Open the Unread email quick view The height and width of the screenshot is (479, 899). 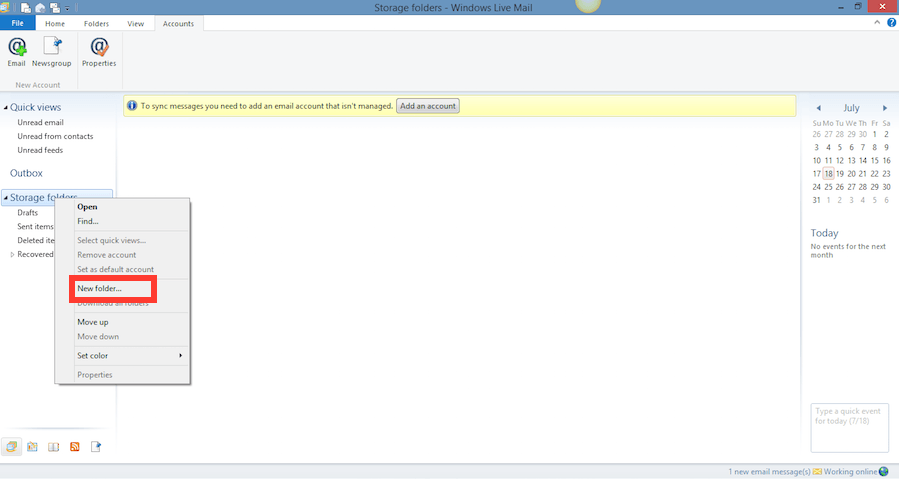click(x=40, y=122)
